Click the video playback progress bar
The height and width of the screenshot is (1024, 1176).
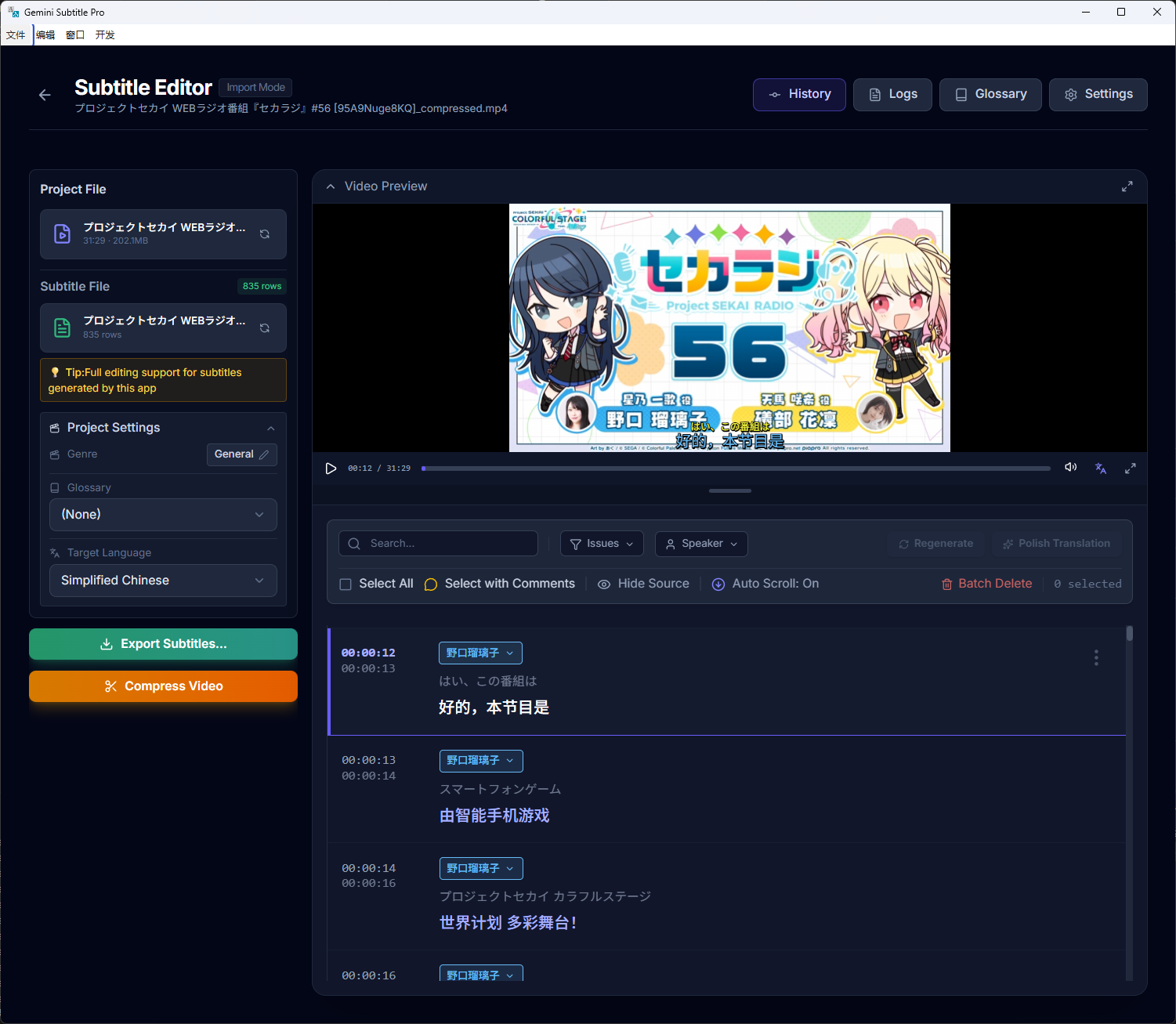[x=736, y=468]
